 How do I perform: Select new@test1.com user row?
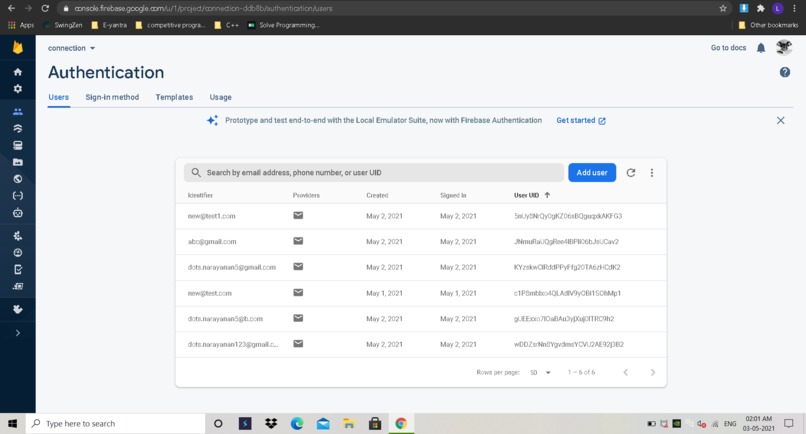tap(420, 216)
